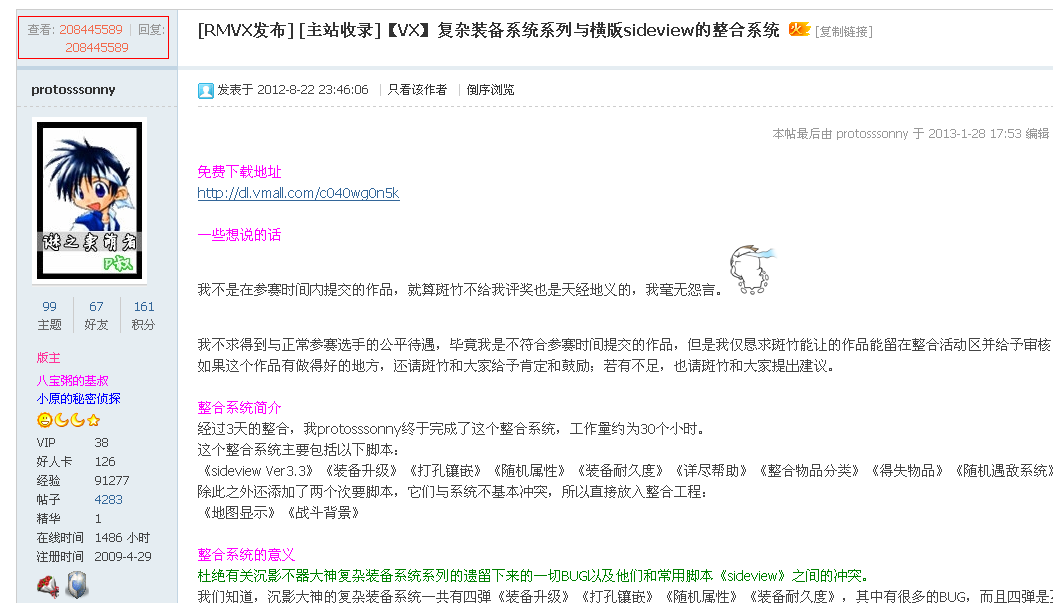Click the sweating emoticon image in post
This screenshot has height=603, width=1053.
coord(752,270)
